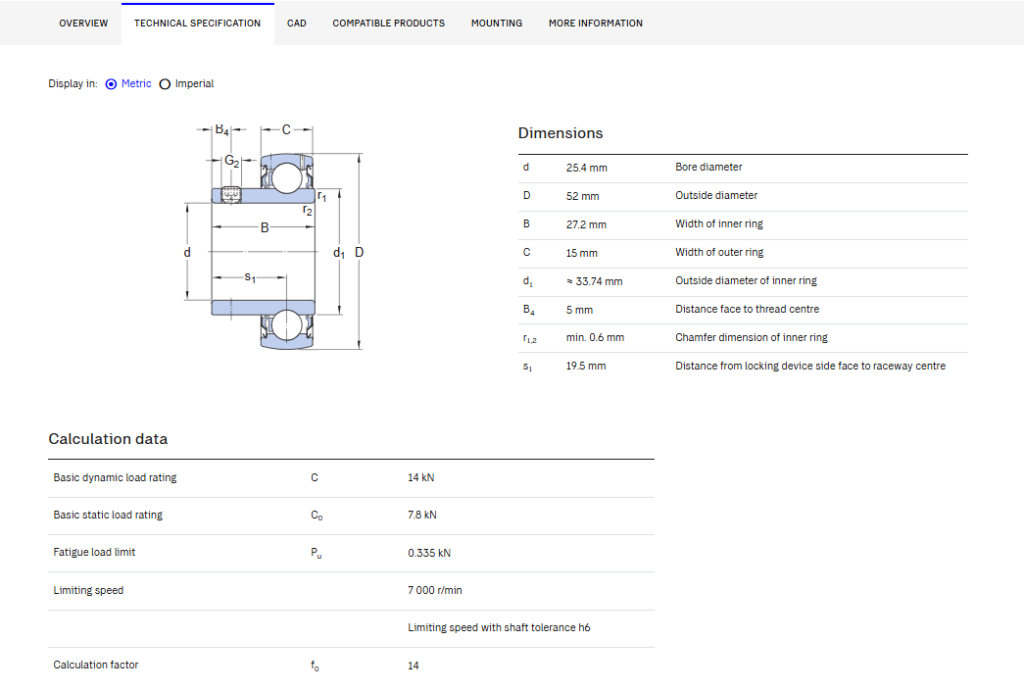The height and width of the screenshot is (690, 1024).
Task: Open the Overview tab
Action: [84, 24]
